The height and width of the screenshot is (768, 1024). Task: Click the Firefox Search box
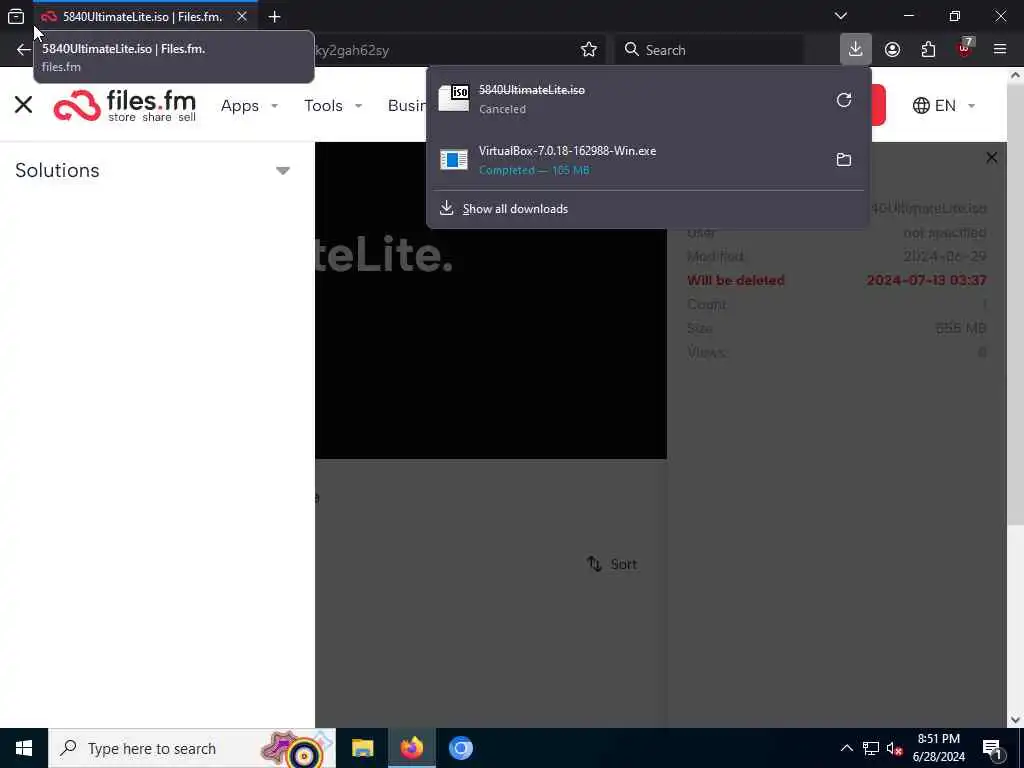tap(709, 50)
